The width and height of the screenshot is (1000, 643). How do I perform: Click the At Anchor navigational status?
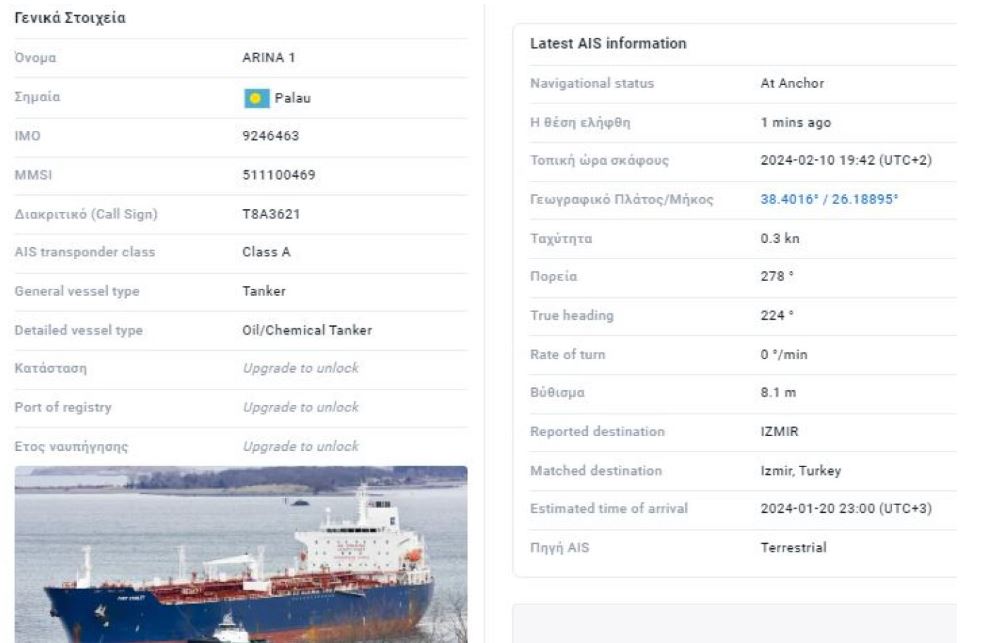792,83
